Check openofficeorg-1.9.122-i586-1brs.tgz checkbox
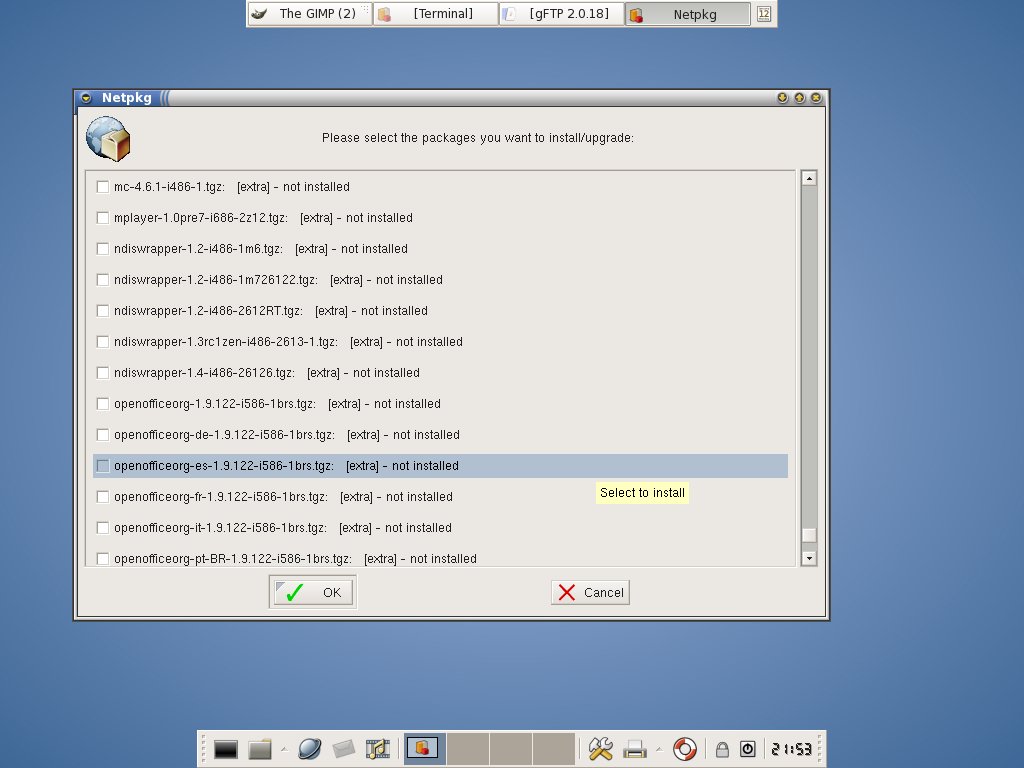 (103, 404)
